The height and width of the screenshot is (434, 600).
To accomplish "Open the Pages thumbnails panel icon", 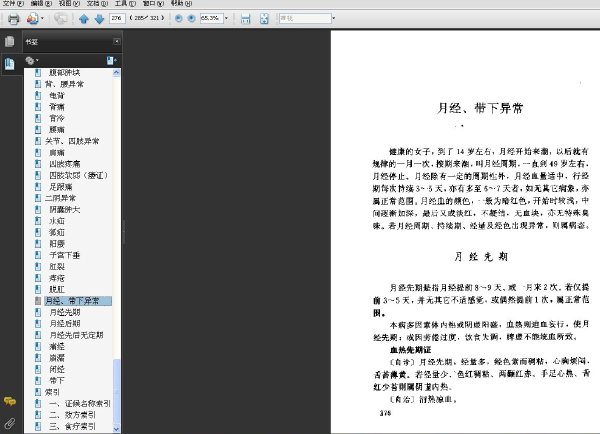I will pyautogui.click(x=10, y=41).
